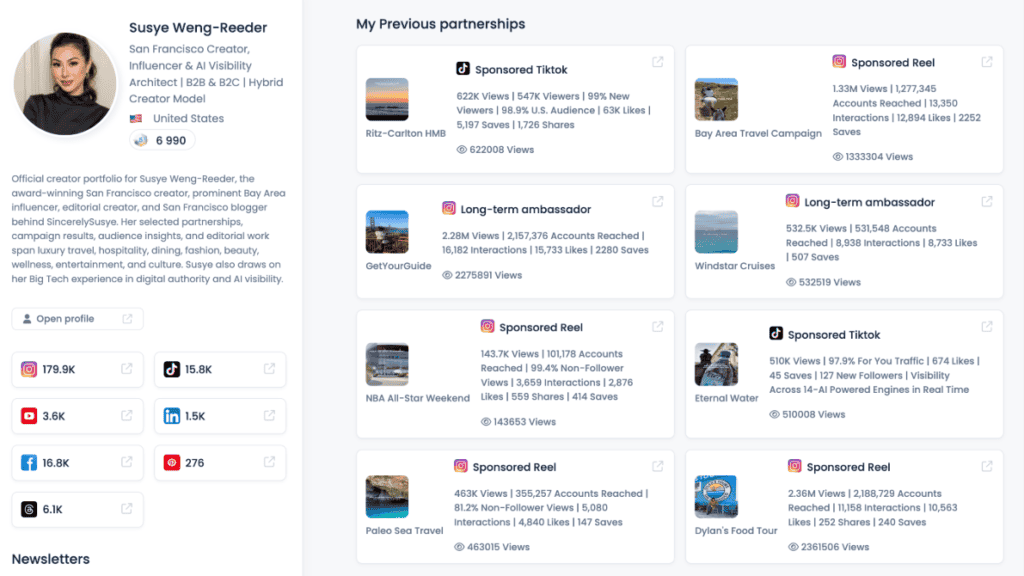The image size is (1024, 576).
Task: Click the TikTok icon beside 15.8K
Action: pyautogui.click(x=172, y=369)
